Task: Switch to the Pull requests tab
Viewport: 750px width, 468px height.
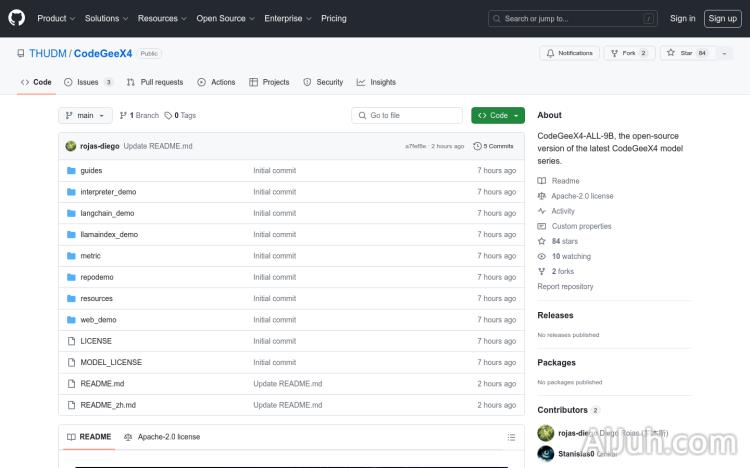Action: tap(155, 82)
